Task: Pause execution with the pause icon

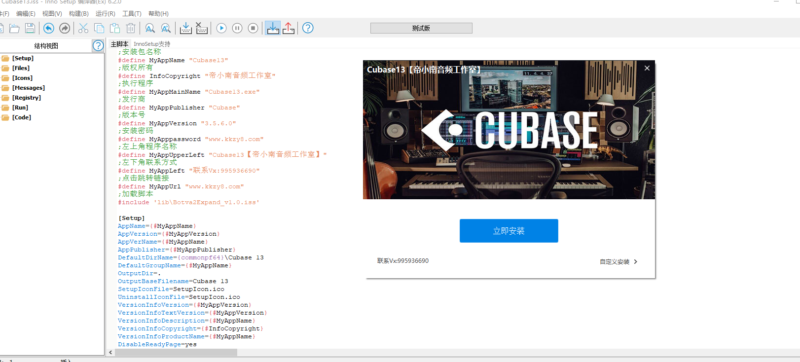Action: pos(237,28)
